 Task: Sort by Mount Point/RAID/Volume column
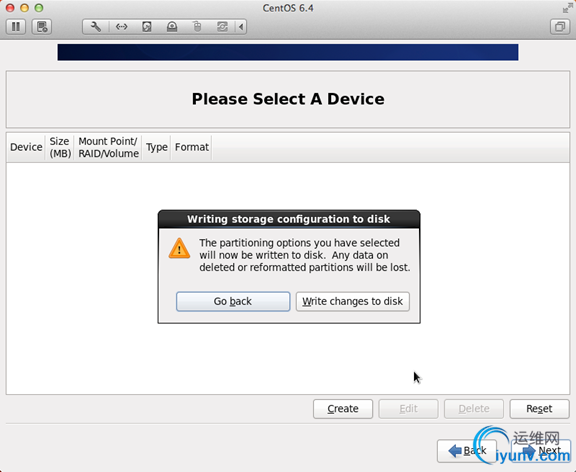108,147
